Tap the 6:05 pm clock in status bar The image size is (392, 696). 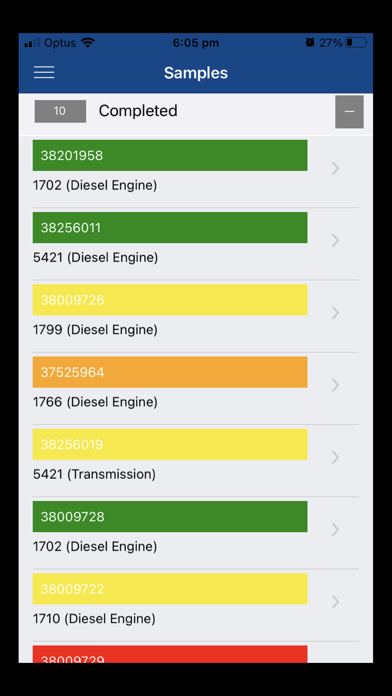[196, 43]
